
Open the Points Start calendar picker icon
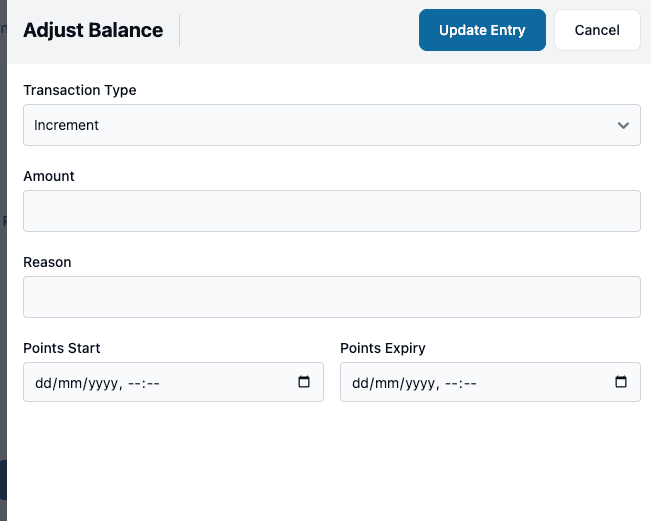304,382
